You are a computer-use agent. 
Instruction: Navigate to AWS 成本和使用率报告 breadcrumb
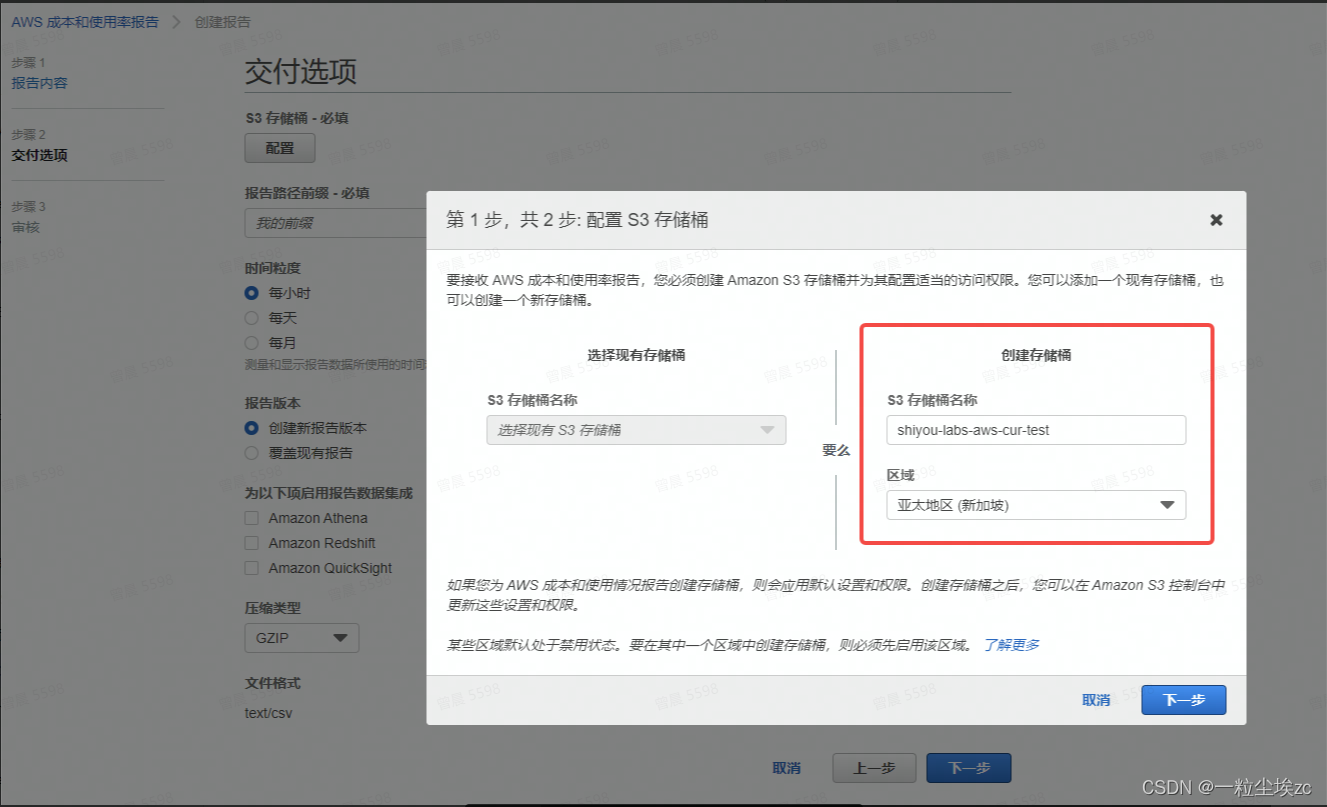click(x=86, y=20)
